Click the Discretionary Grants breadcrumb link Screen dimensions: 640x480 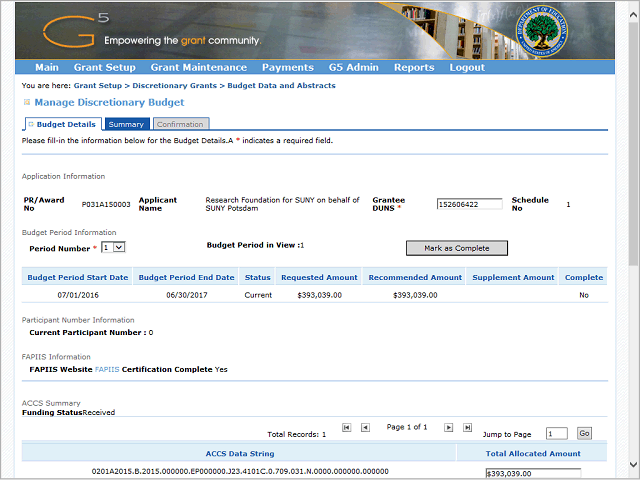coord(175,86)
